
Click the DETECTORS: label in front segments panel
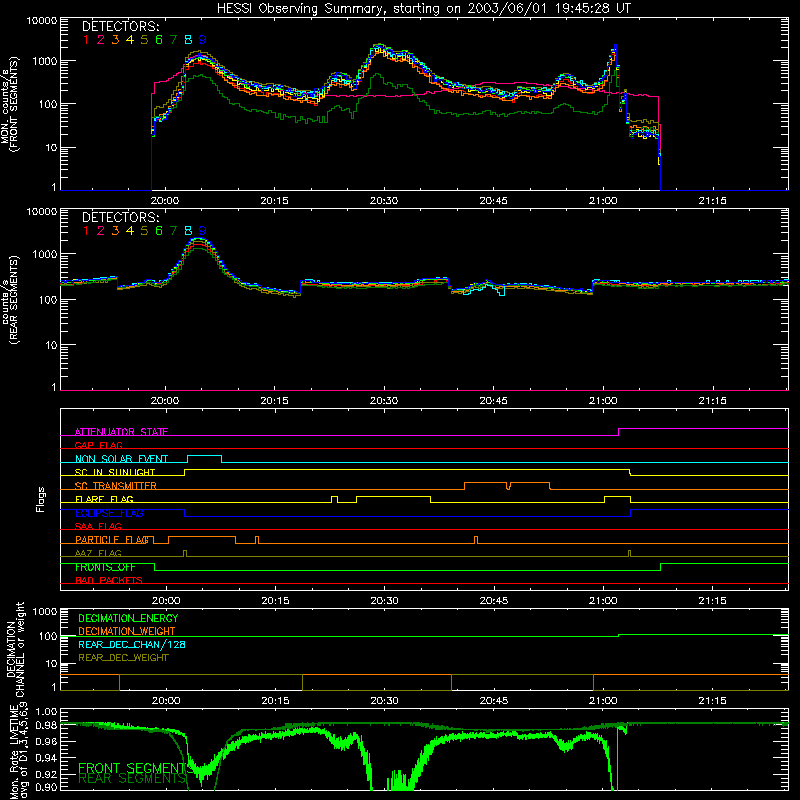click(x=120, y=26)
